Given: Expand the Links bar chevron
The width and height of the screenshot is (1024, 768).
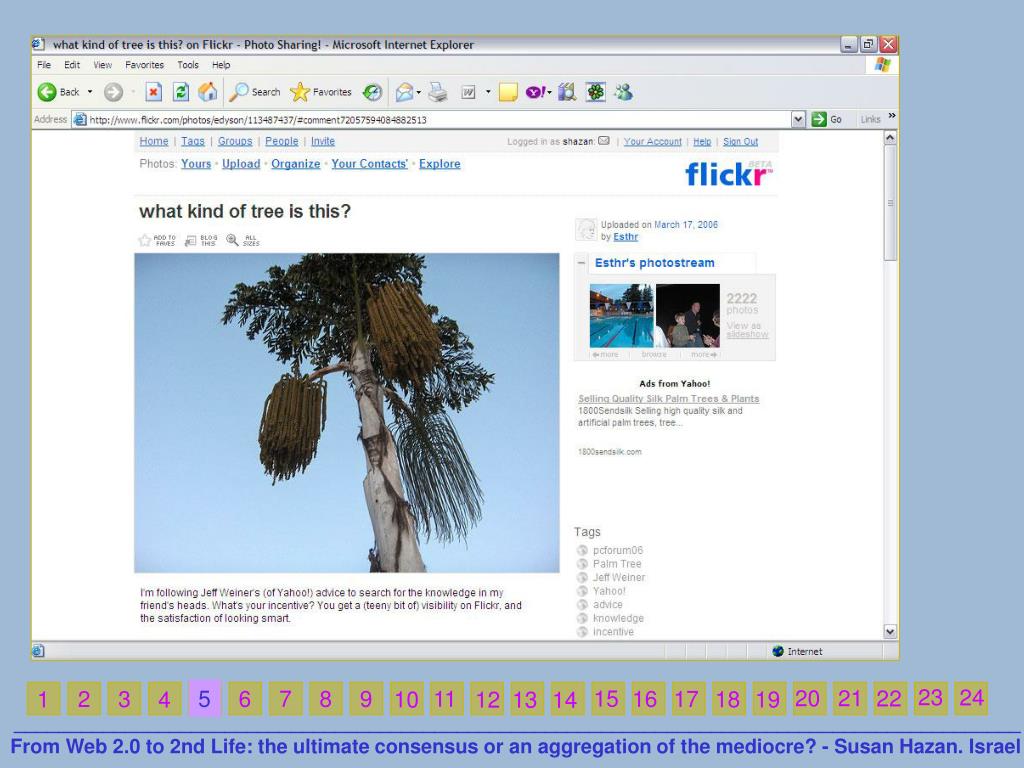Looking at the screenshot, I should [x=892, y=116].
